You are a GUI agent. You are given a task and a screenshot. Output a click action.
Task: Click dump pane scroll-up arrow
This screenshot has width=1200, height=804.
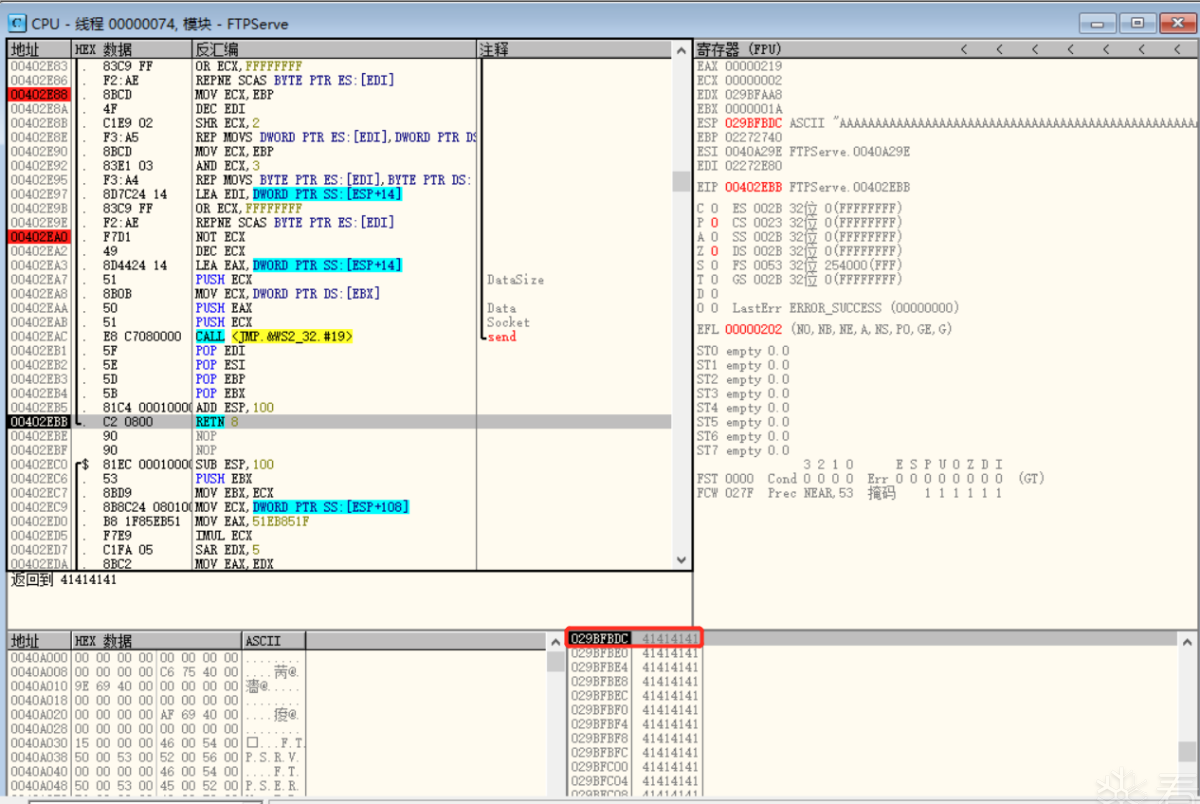pyautogui.click(x=556, y=641)
